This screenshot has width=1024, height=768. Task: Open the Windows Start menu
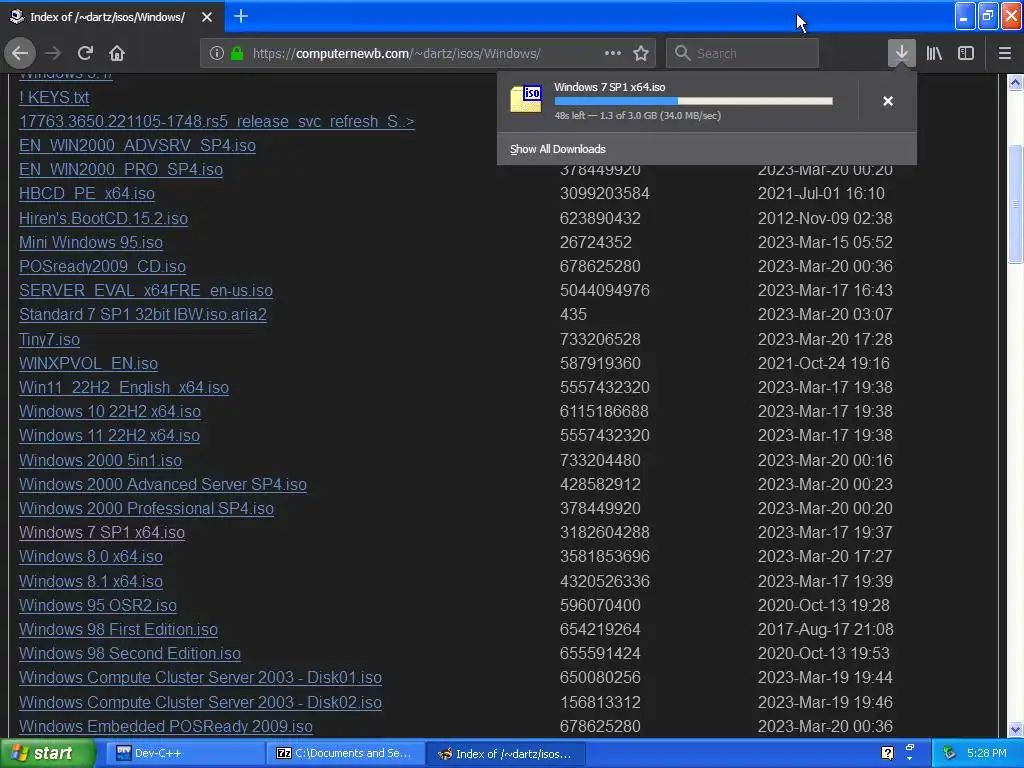pos(47,753)
